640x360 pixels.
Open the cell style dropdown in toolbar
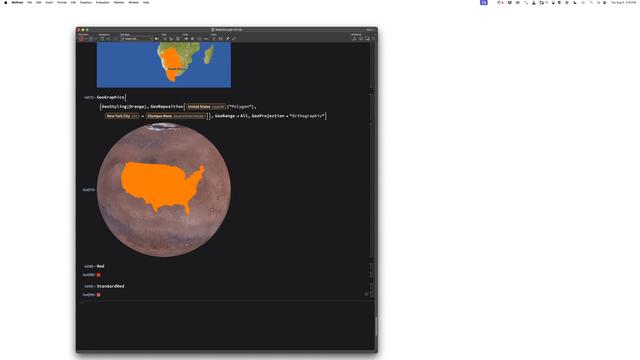[x=137, y=39]
